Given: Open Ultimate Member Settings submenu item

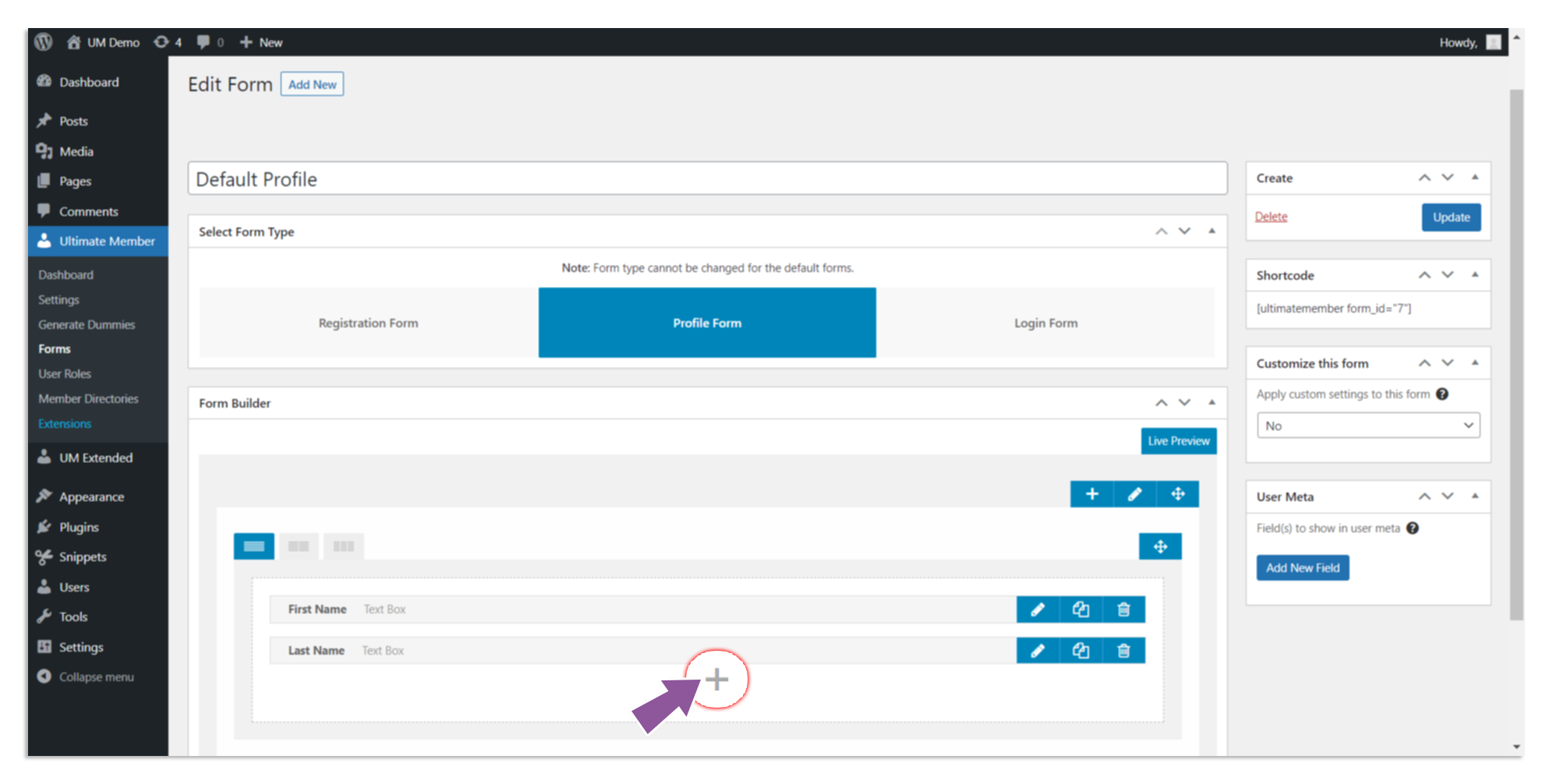Looking at the screenshot, I should point(58,299).
